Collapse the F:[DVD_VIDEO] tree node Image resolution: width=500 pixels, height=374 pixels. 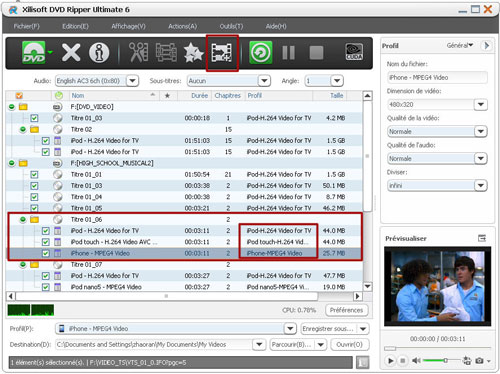click(12, 107)
